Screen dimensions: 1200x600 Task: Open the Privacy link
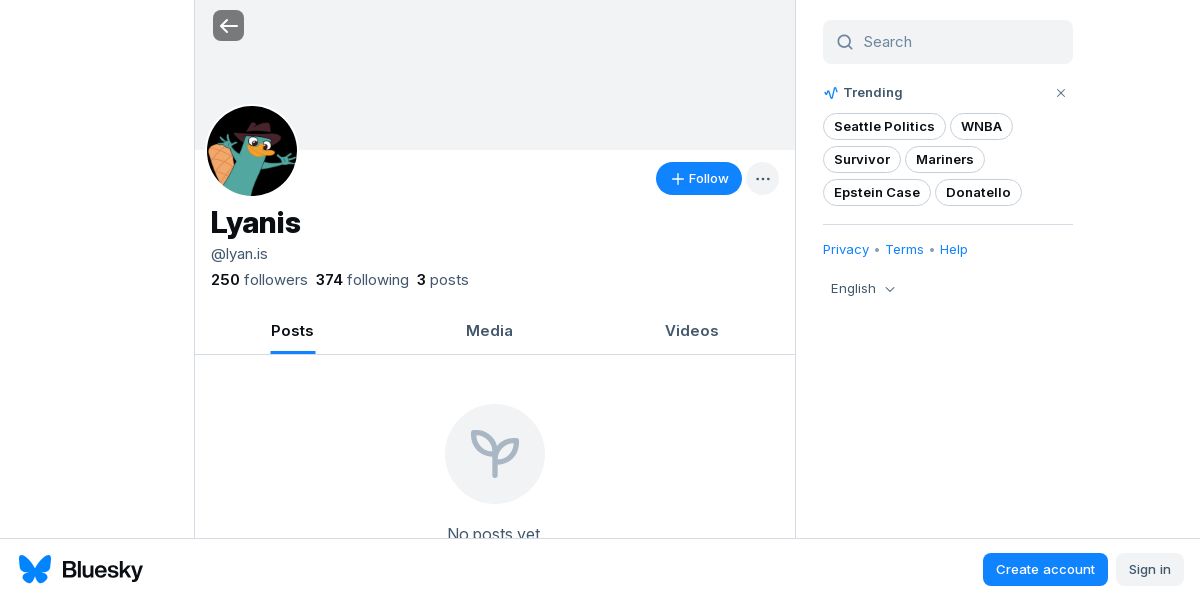[x=846, y=250]
